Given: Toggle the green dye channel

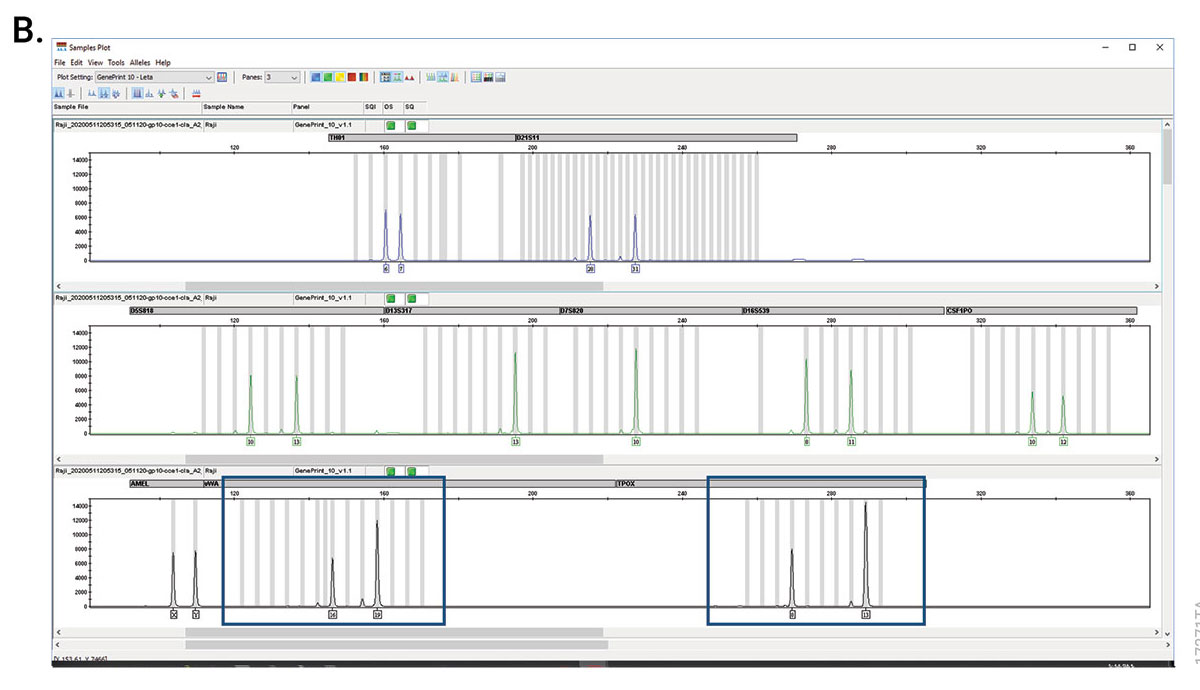Looking at the screenshot, I should coord(328,77).
